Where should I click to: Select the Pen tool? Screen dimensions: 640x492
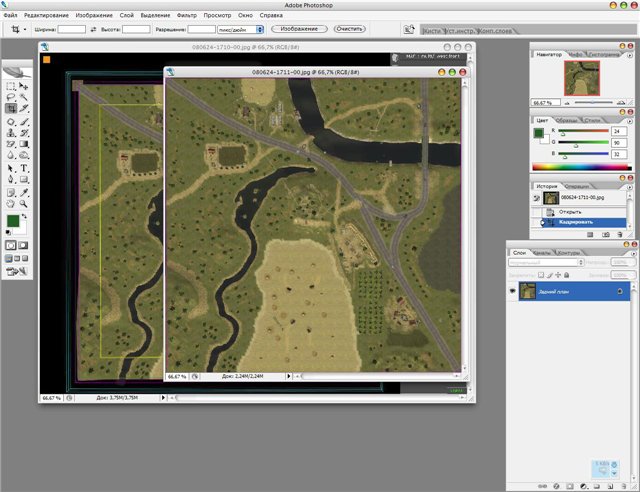(11, 179)
